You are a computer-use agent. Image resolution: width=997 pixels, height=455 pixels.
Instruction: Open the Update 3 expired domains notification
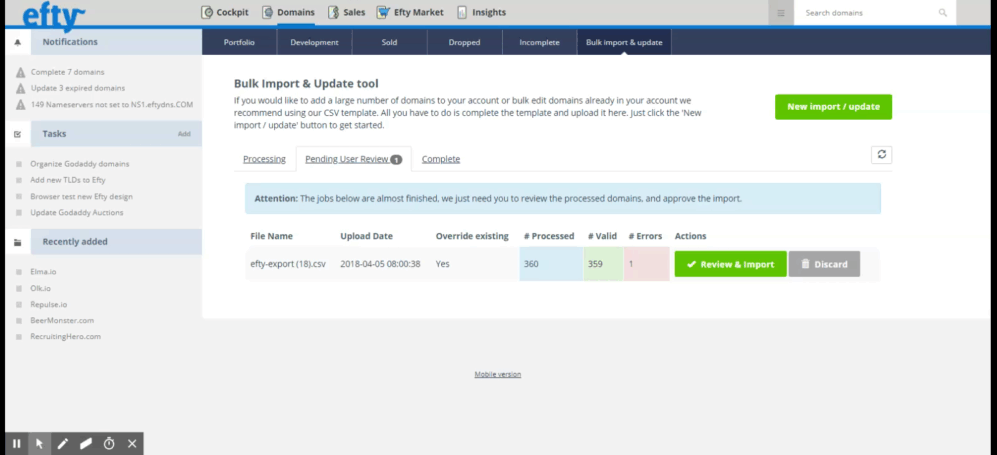pos(78,88)
